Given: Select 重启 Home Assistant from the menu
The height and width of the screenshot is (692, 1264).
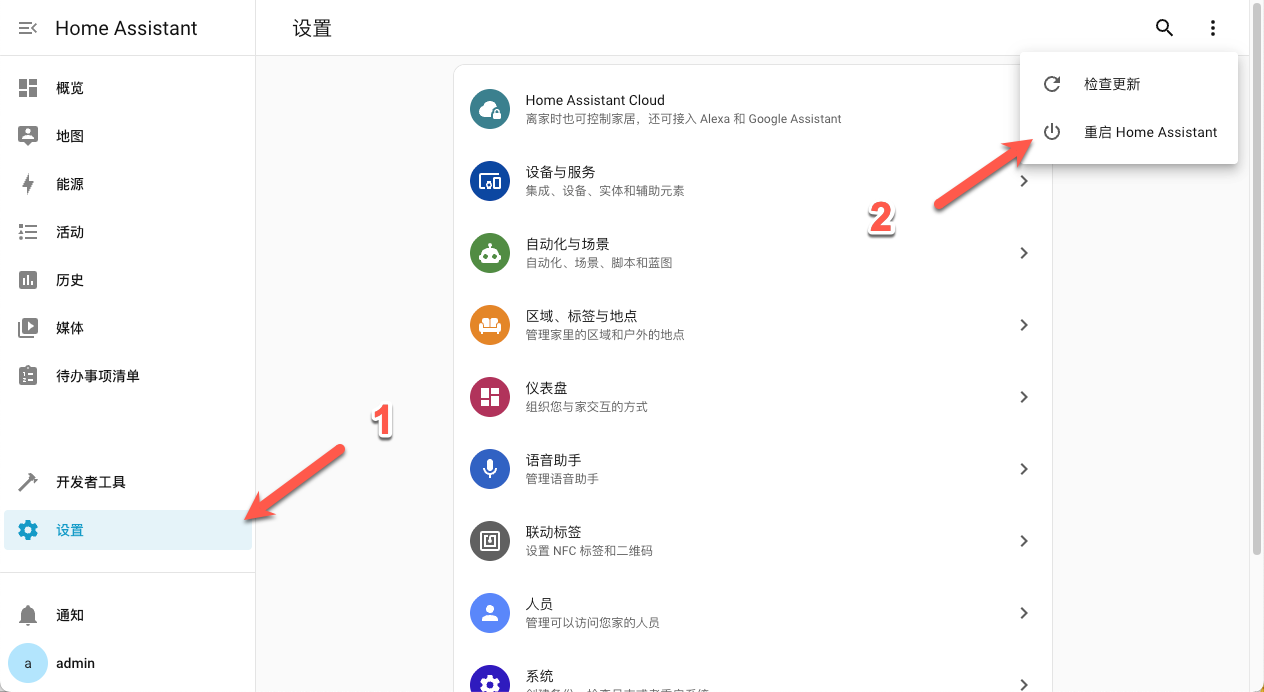Looking at the screenshot, I should [x=1151, y=132].
